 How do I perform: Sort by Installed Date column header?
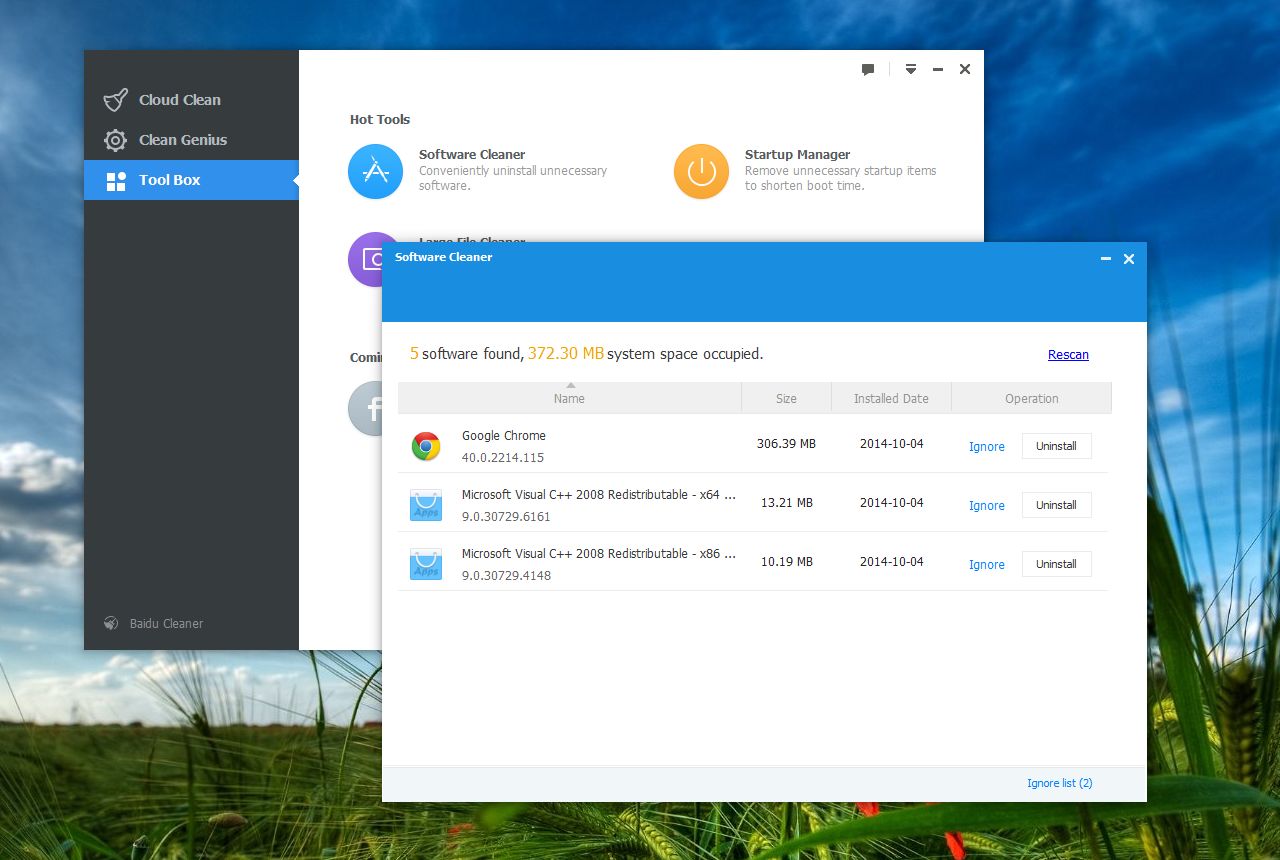pos(891,398)
